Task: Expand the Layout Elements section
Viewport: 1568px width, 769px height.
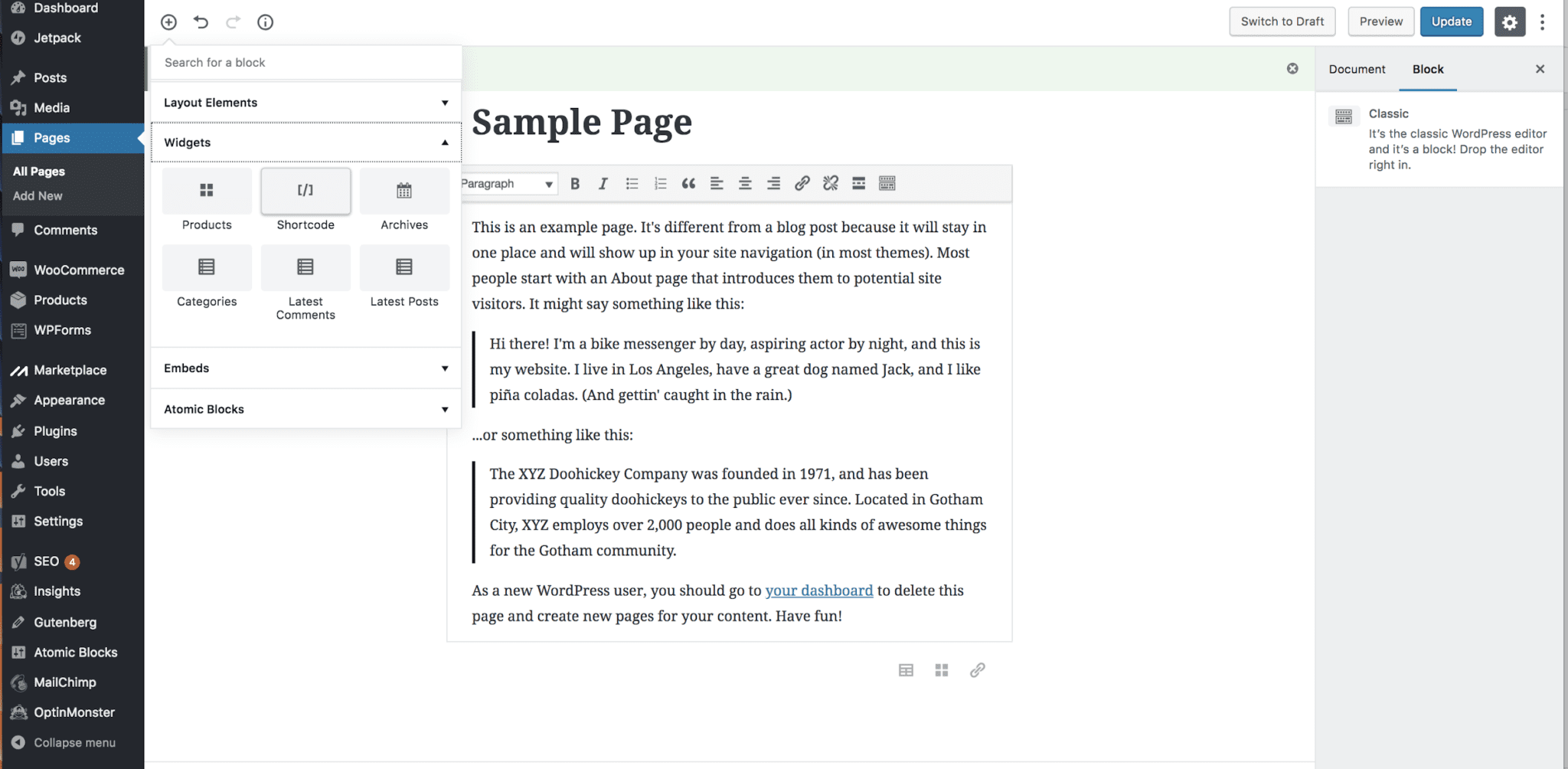Action: 305,102
